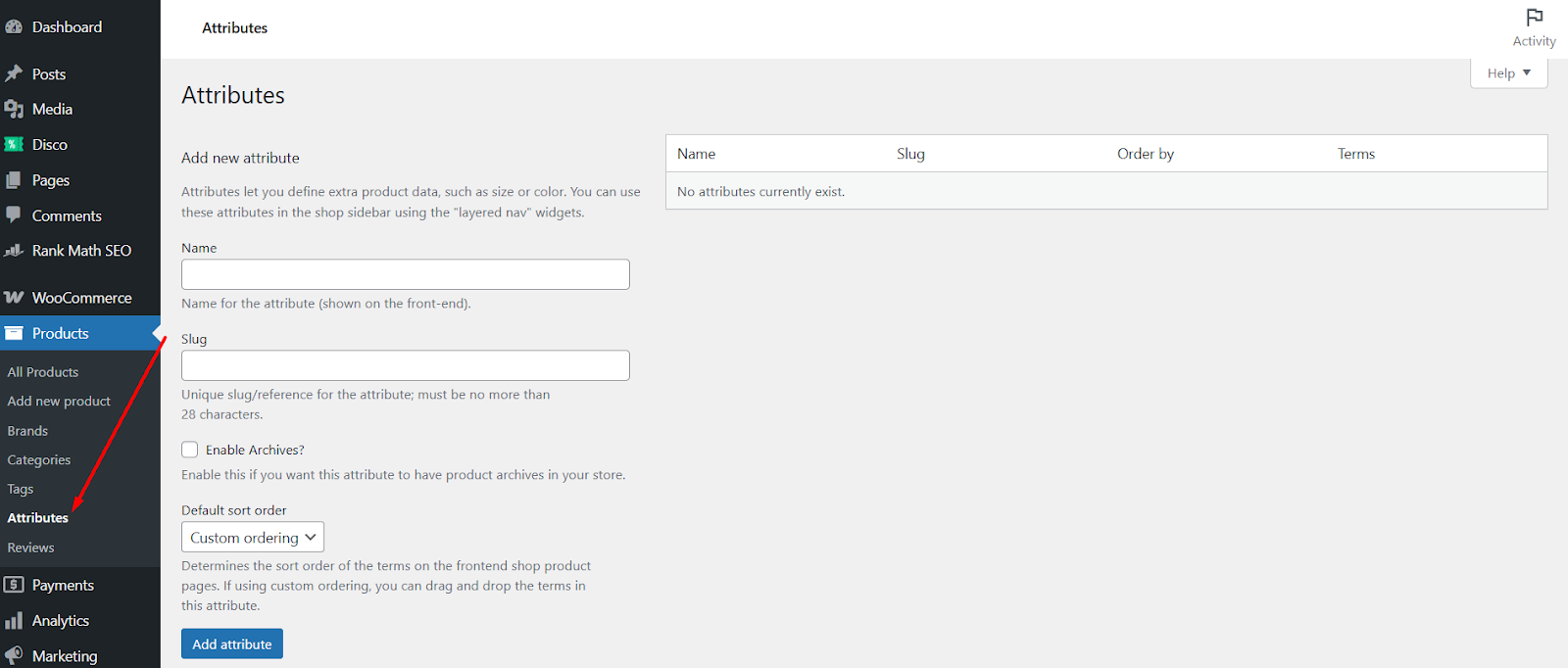
Task: Click the Name table column header
Action: click(x=697, y=154)
